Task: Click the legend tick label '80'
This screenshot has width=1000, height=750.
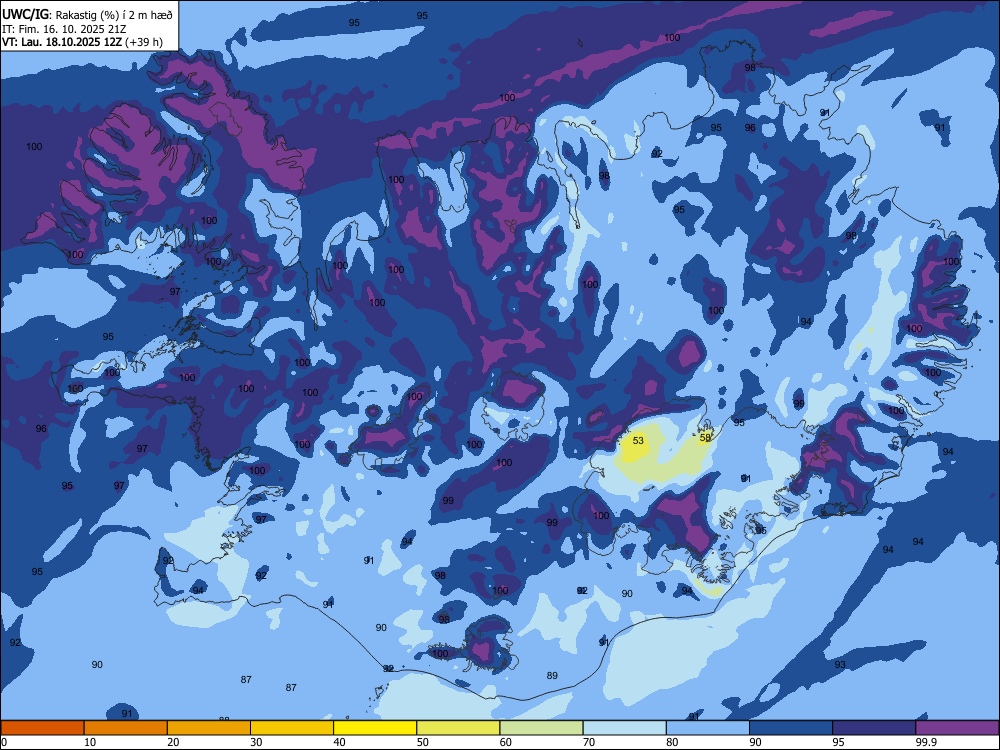Action: coord(672,742)
